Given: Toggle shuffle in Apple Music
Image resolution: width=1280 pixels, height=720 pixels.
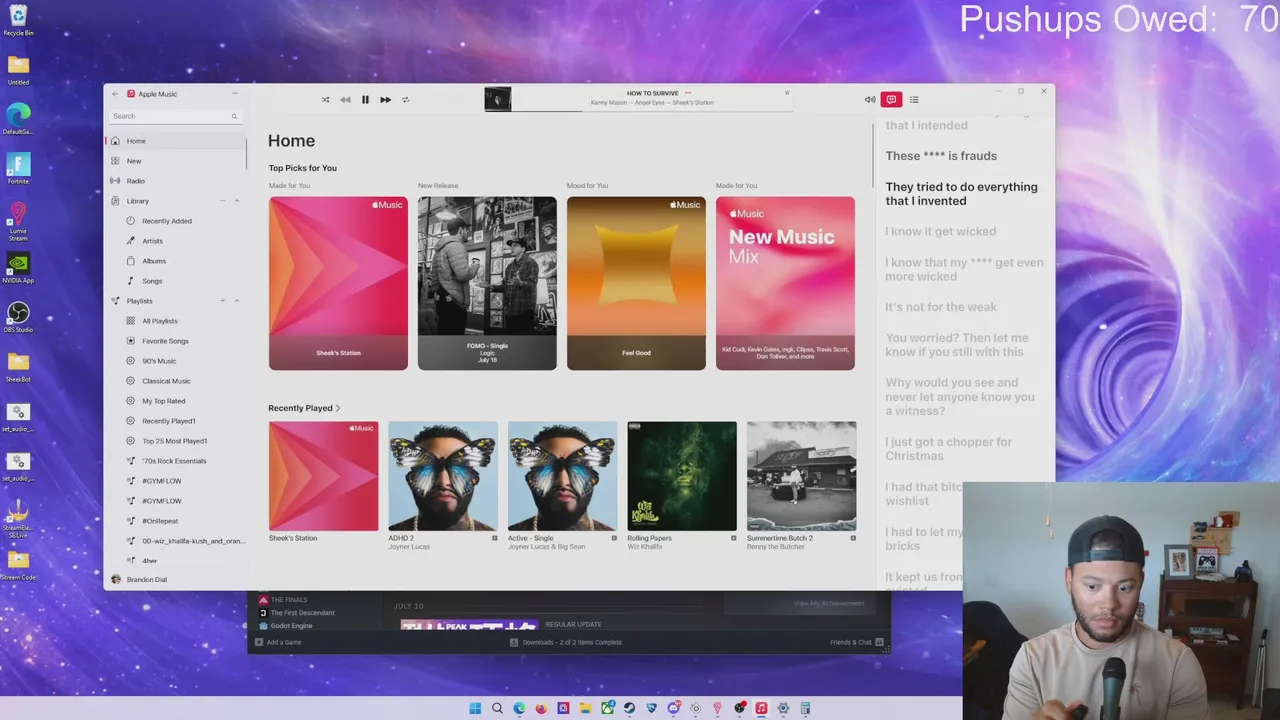Looking at the screenshot, I should click(x=325, y=100).
